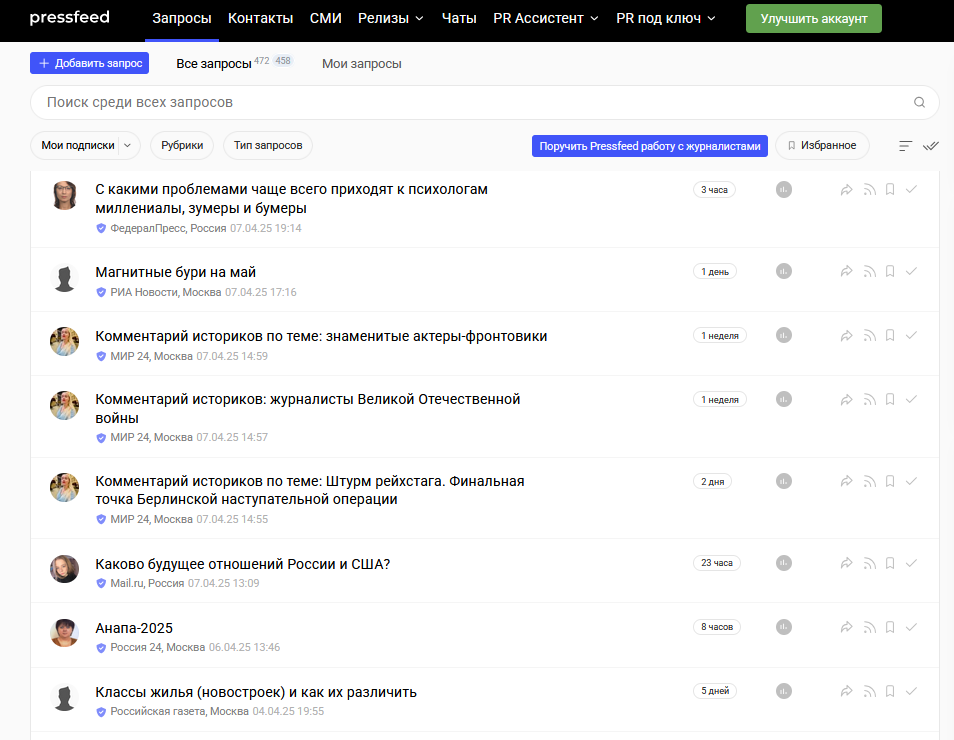Mark России и США request as read
Viewport: 954px width, 740px height.
(911, 563)
